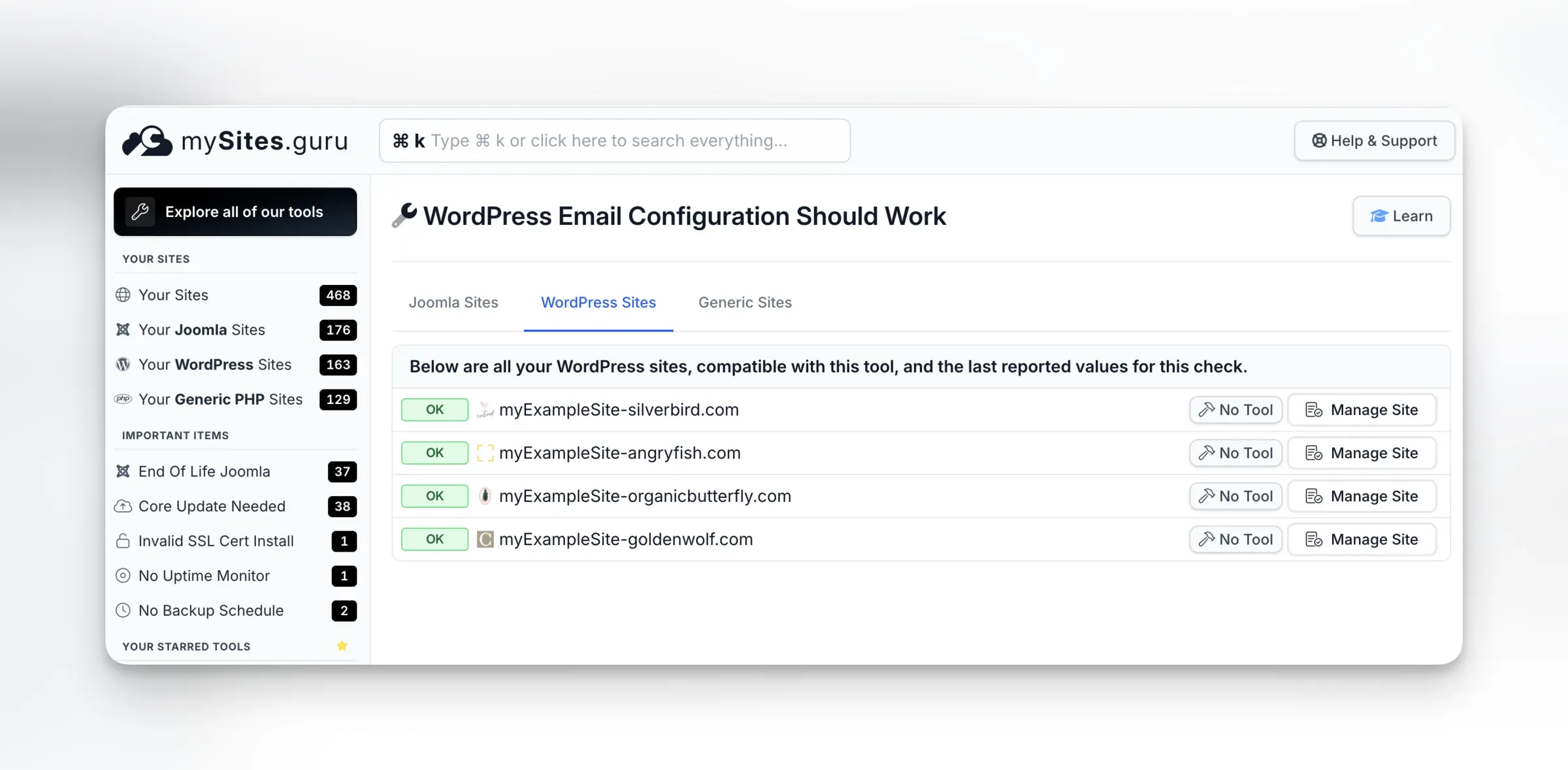Expand the No Uptime Monitor item
1568x770 pixels.
coord(203,575)
